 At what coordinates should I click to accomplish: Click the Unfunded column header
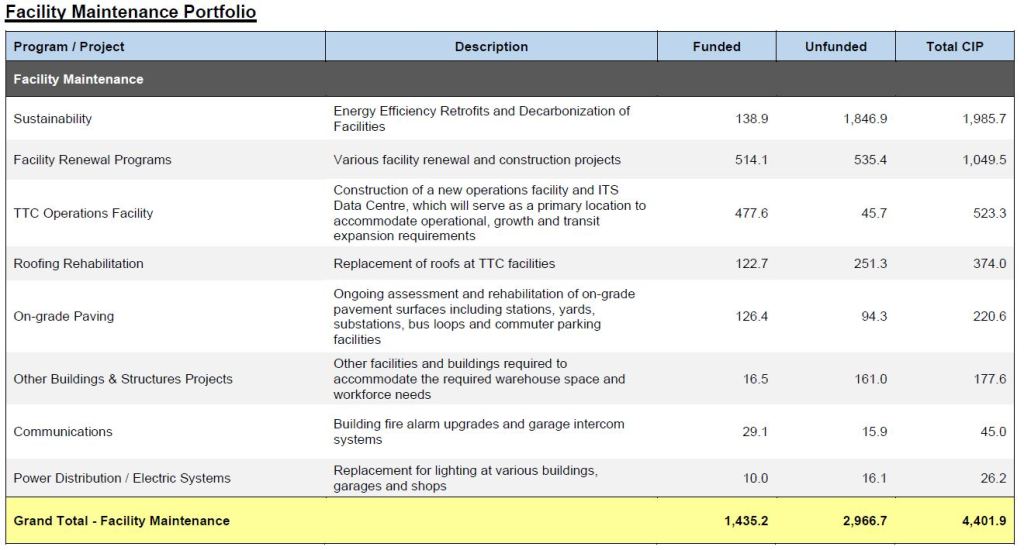click(835, 47)
